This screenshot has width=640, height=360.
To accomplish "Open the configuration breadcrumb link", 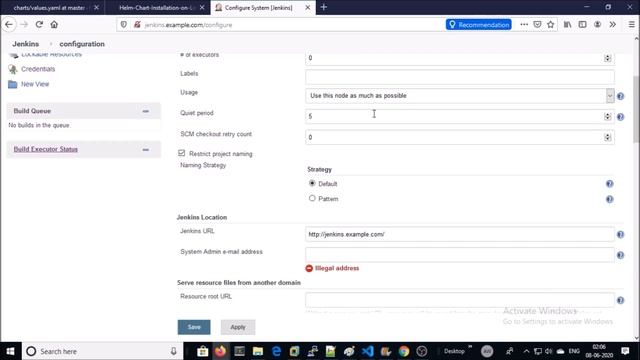I will 82,44.
